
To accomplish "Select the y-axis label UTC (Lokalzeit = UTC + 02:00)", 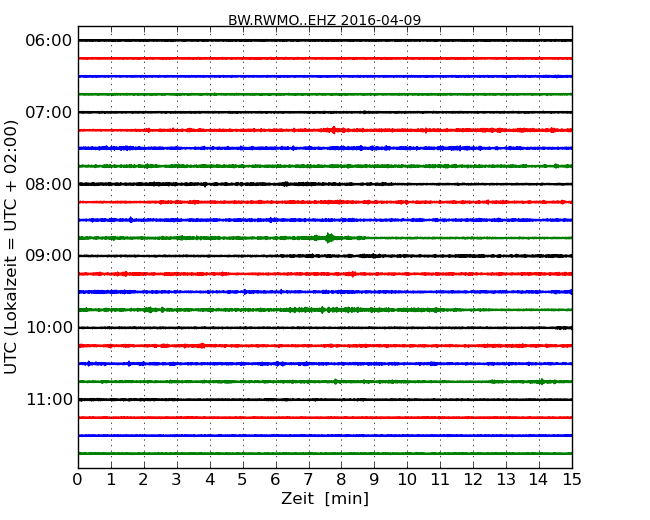I will (x=10, y=247).
